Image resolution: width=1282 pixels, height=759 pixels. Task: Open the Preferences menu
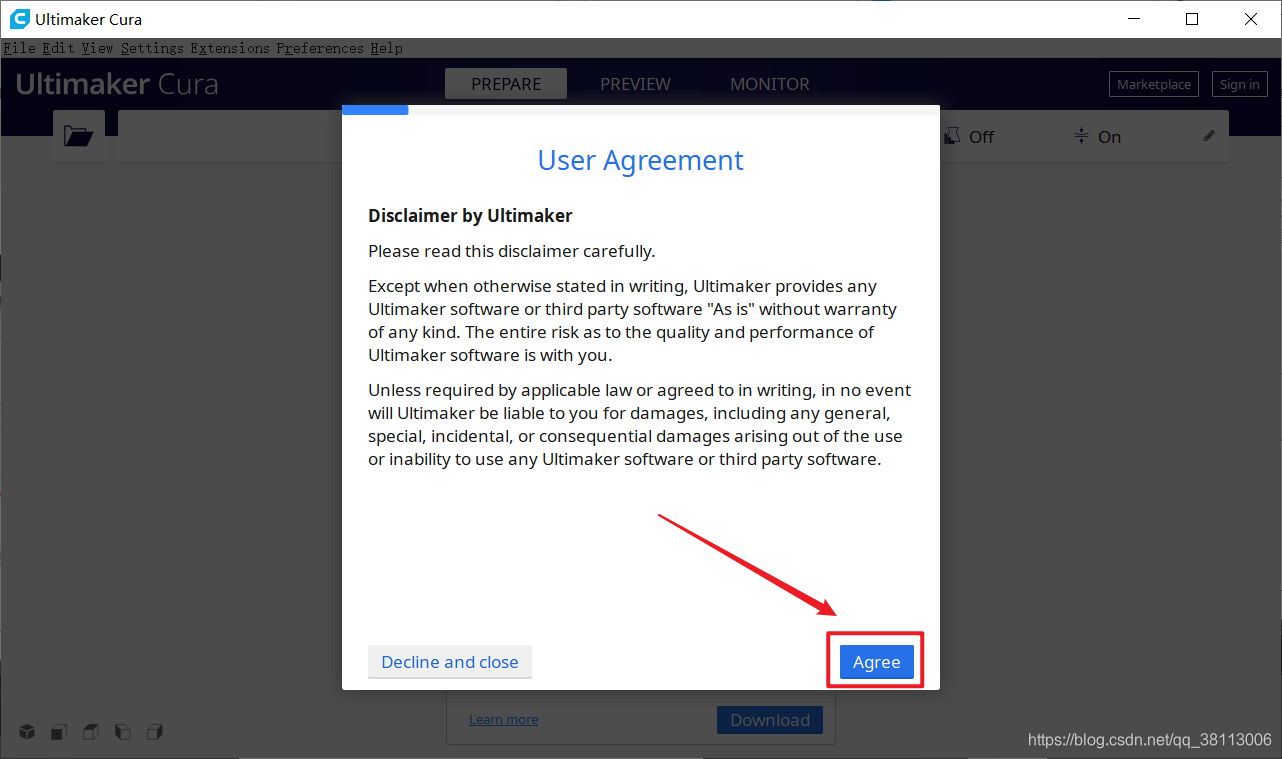(320, 48)
